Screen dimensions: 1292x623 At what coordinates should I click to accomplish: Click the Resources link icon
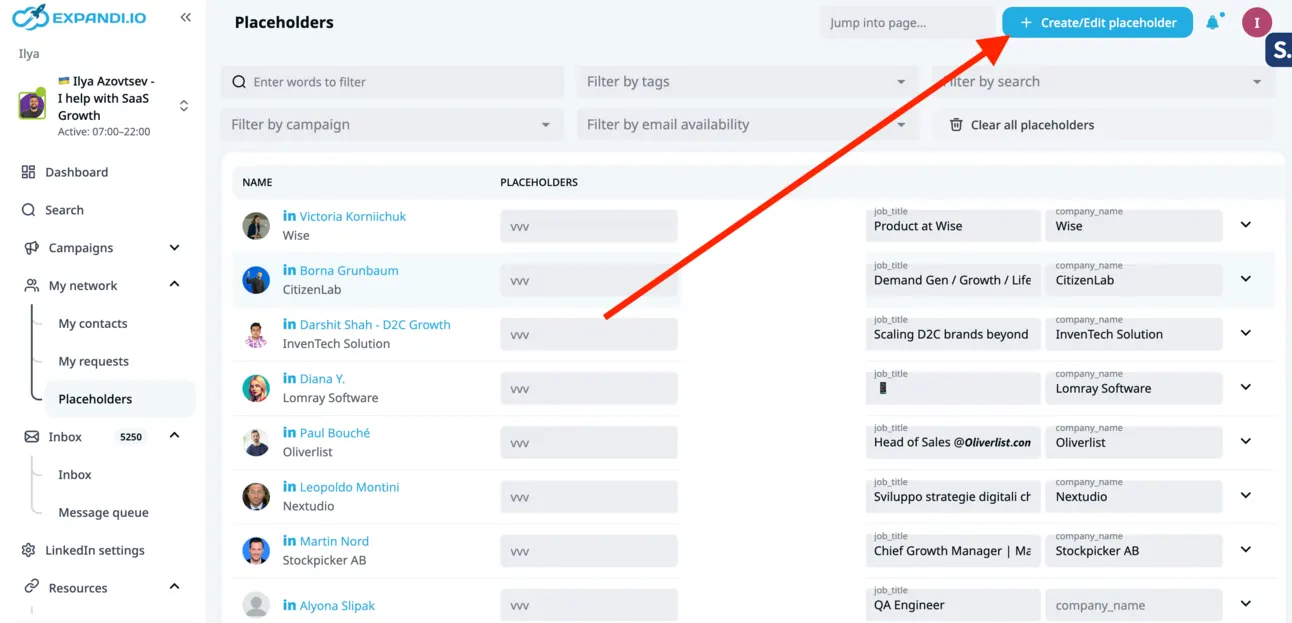tap(32, 588)
